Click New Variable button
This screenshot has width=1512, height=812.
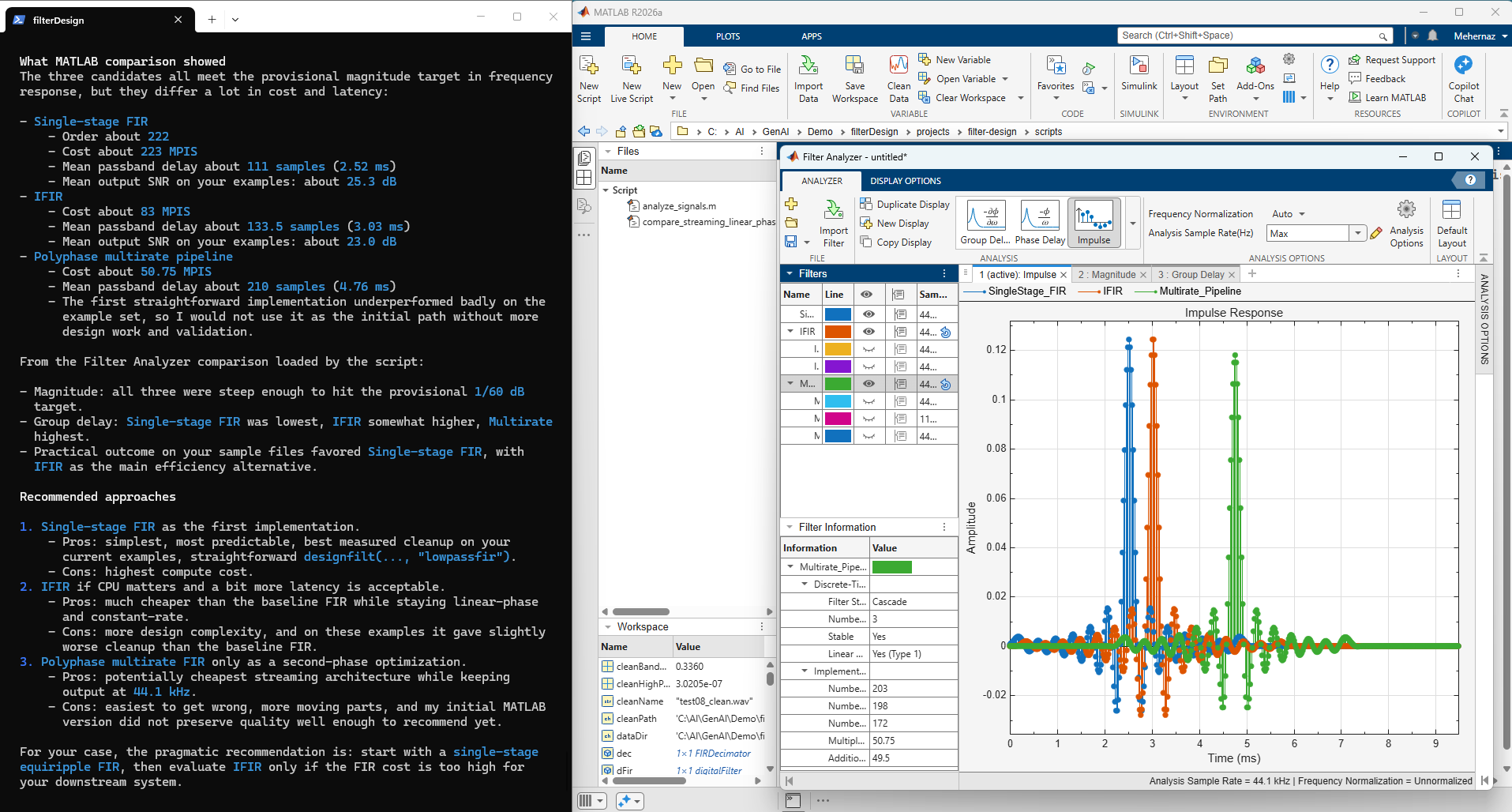pyautogui.click(x=955, y=60)
